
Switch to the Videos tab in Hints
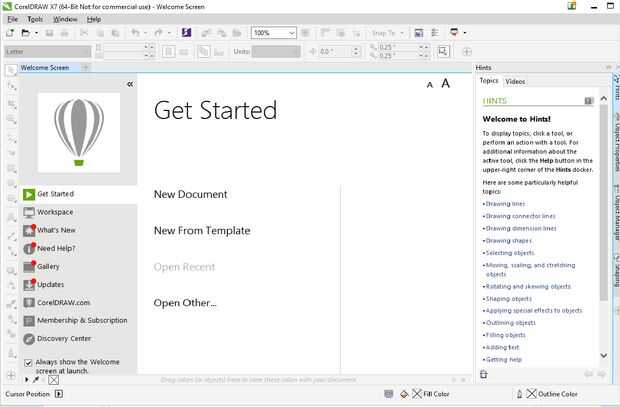click(x=515, y=81)
